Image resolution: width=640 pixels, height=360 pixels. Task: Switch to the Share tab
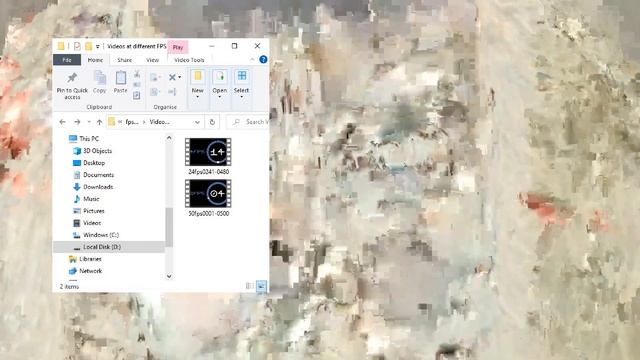coord(124,60)
